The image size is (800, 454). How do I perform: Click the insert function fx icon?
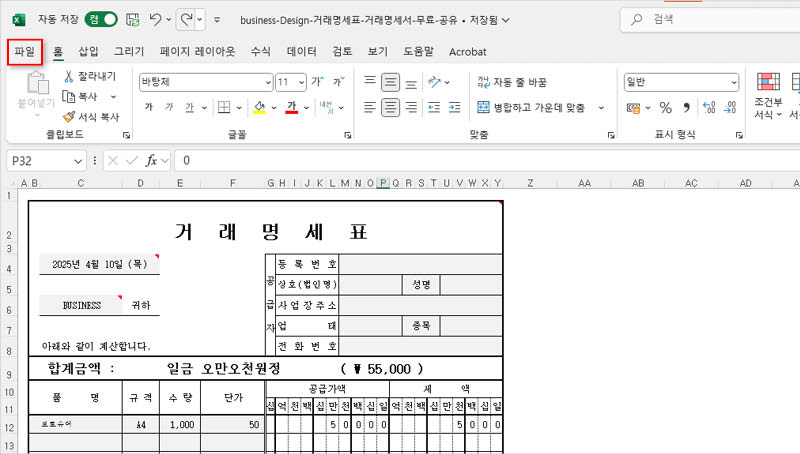[x=151, y=161]
